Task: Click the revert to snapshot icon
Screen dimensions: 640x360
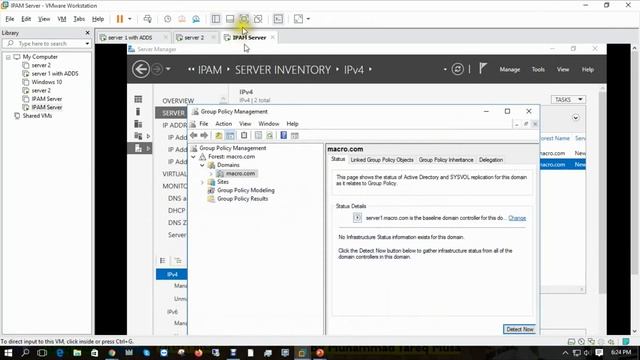Action: [182, 19]
